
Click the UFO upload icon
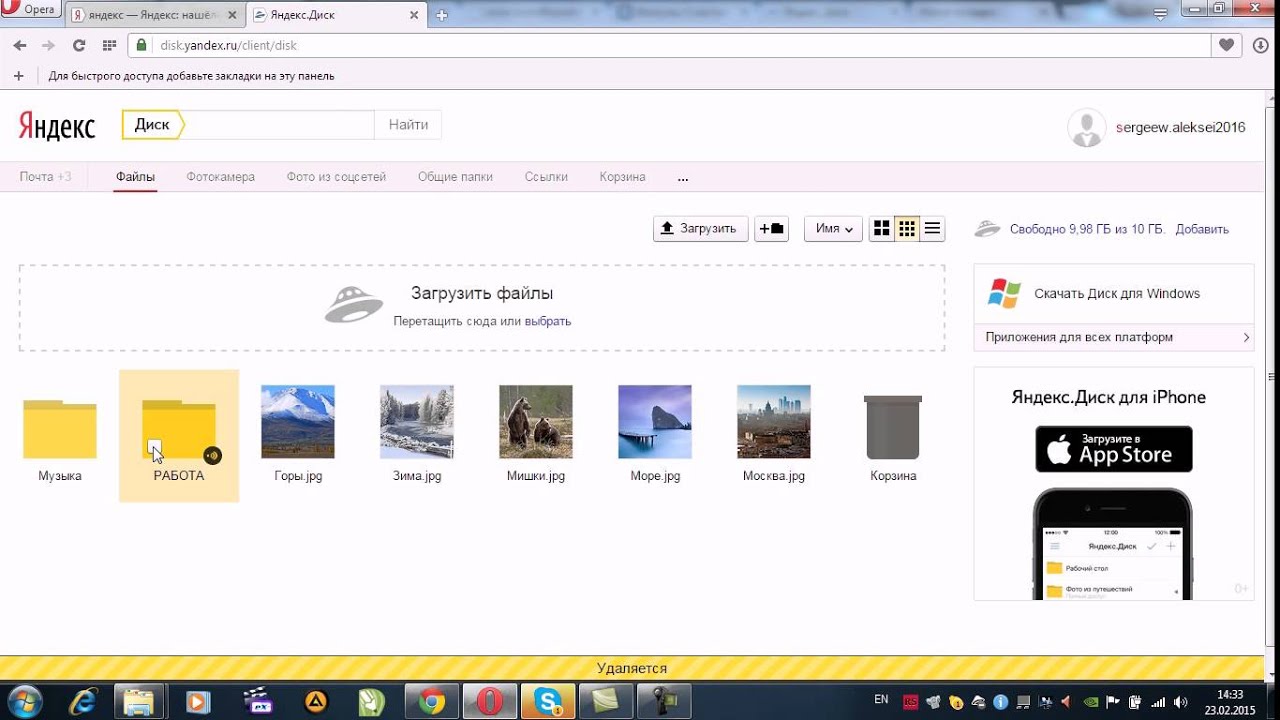(x=354, y=304)
